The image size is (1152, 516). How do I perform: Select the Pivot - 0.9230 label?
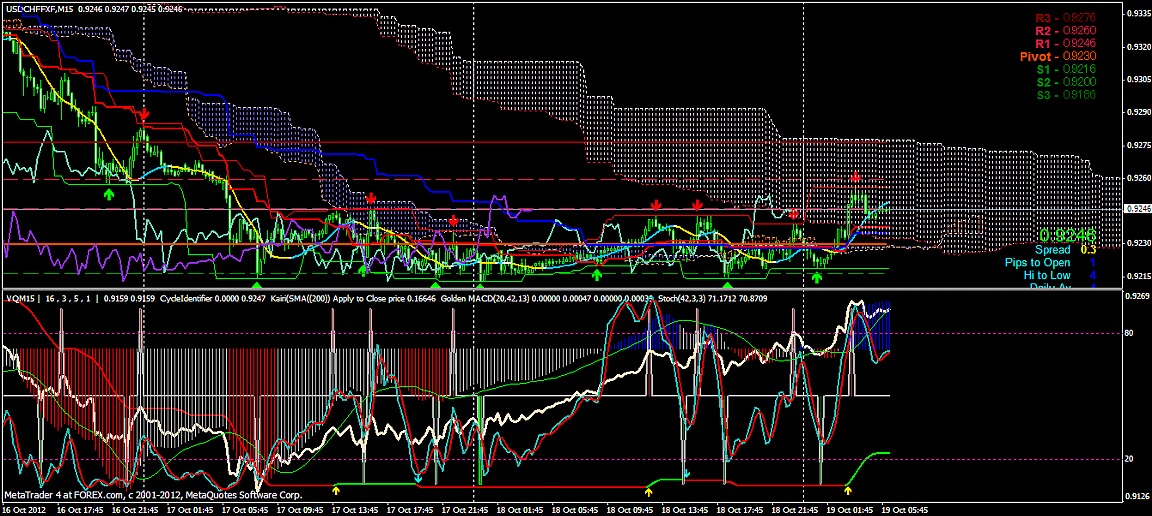(x=1059, y=56)
